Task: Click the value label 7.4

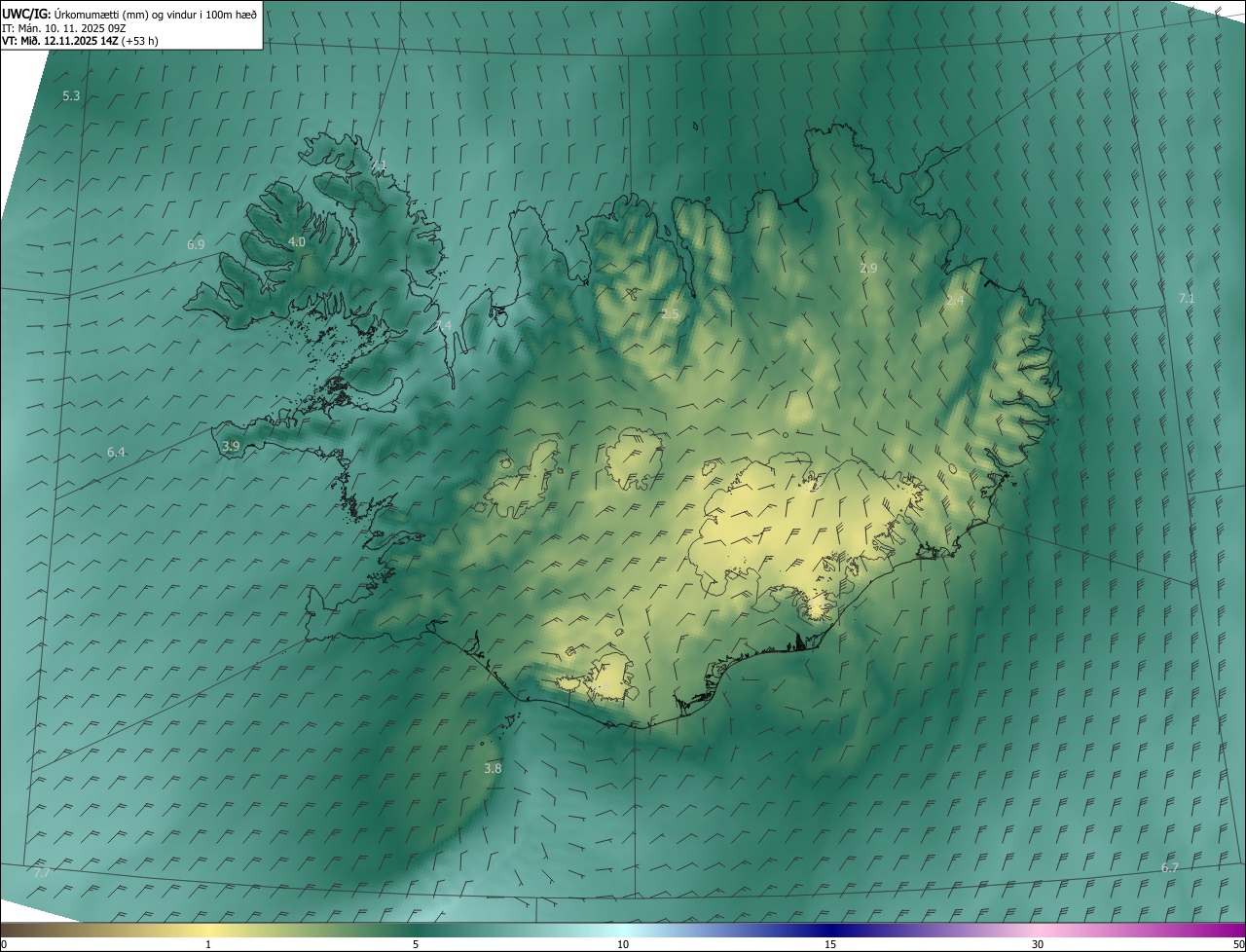Action: 443,325
